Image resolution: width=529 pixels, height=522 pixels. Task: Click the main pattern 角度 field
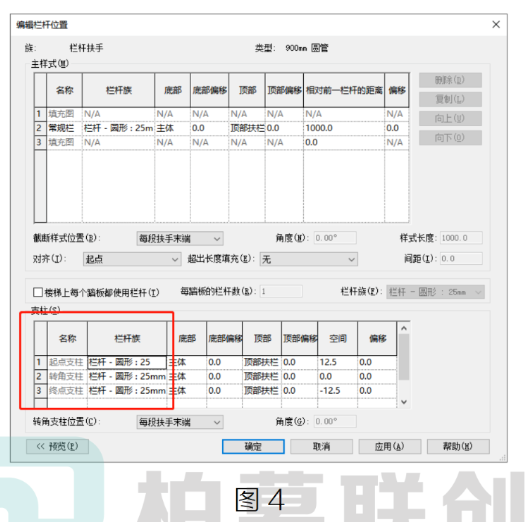pos(335,238)
